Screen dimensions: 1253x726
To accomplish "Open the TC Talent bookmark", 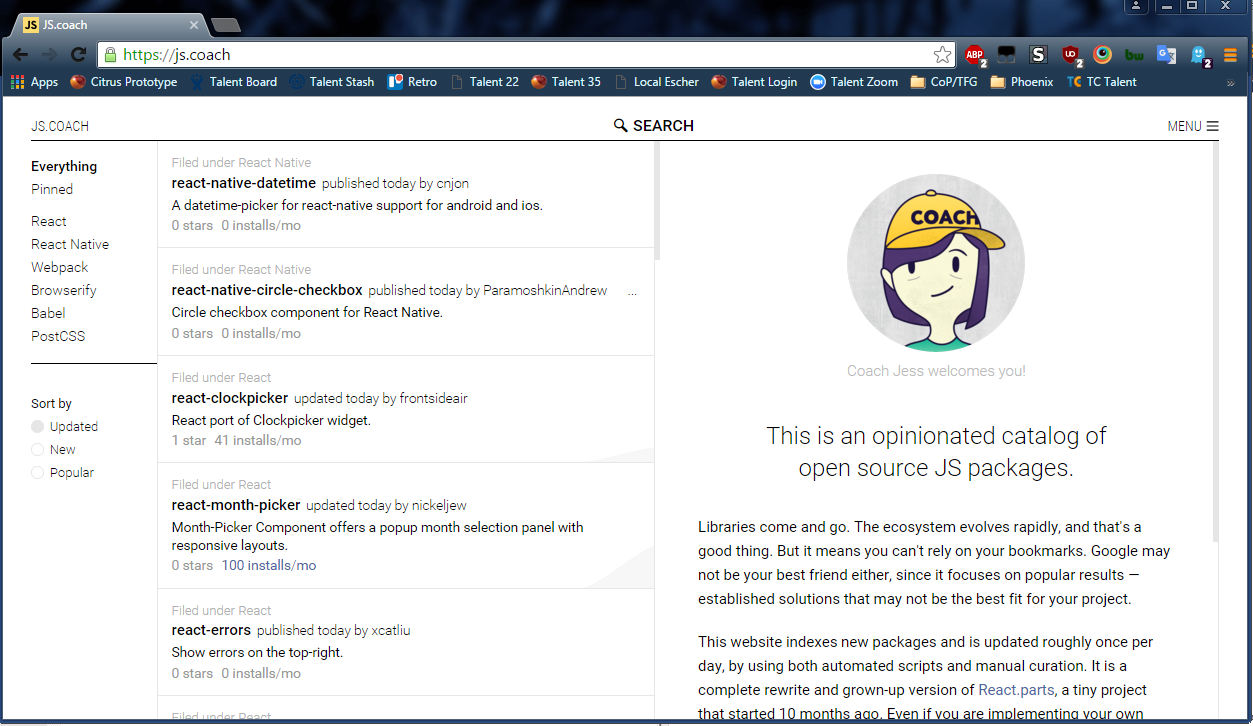I will (1102, 82).
